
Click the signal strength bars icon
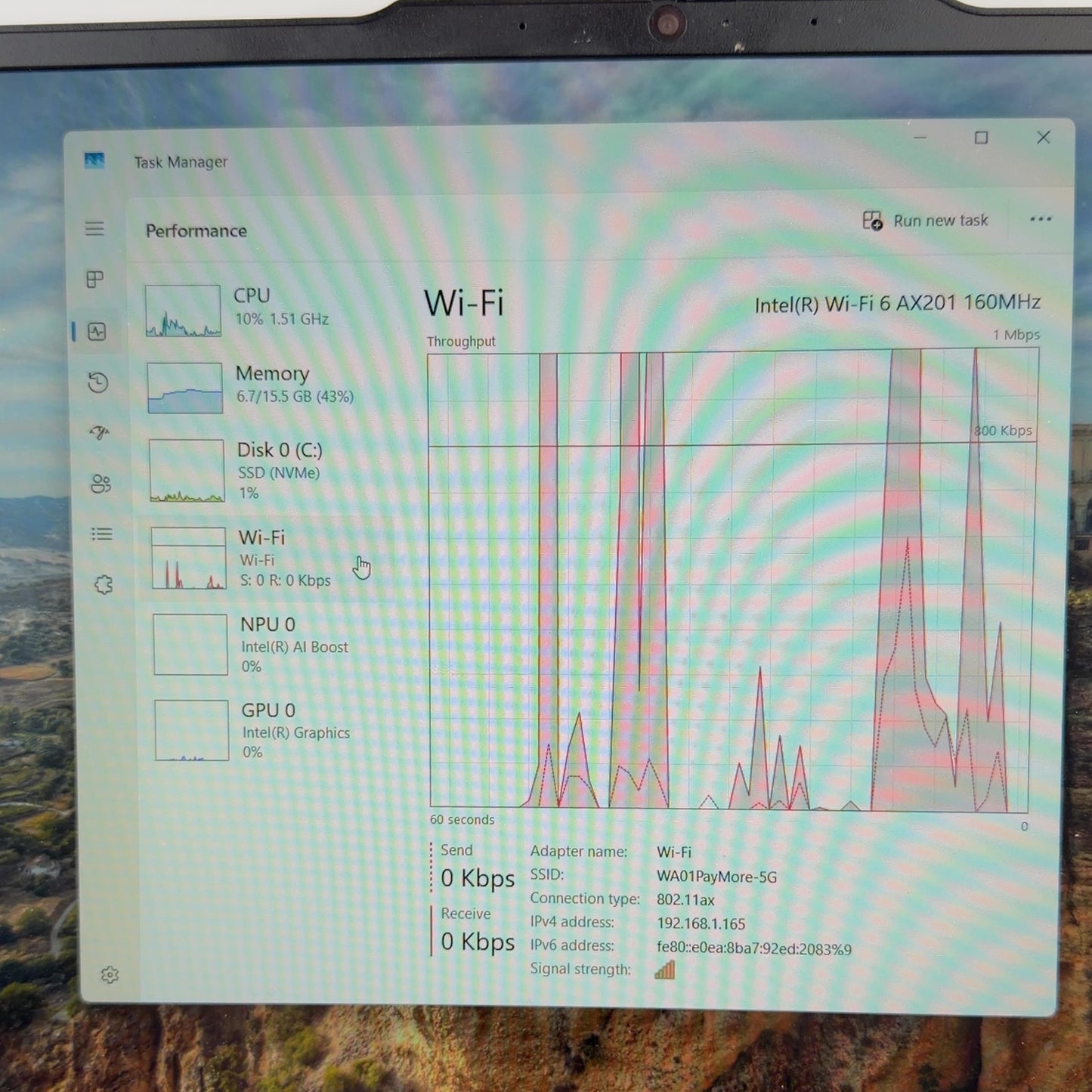tap(665, 970)
